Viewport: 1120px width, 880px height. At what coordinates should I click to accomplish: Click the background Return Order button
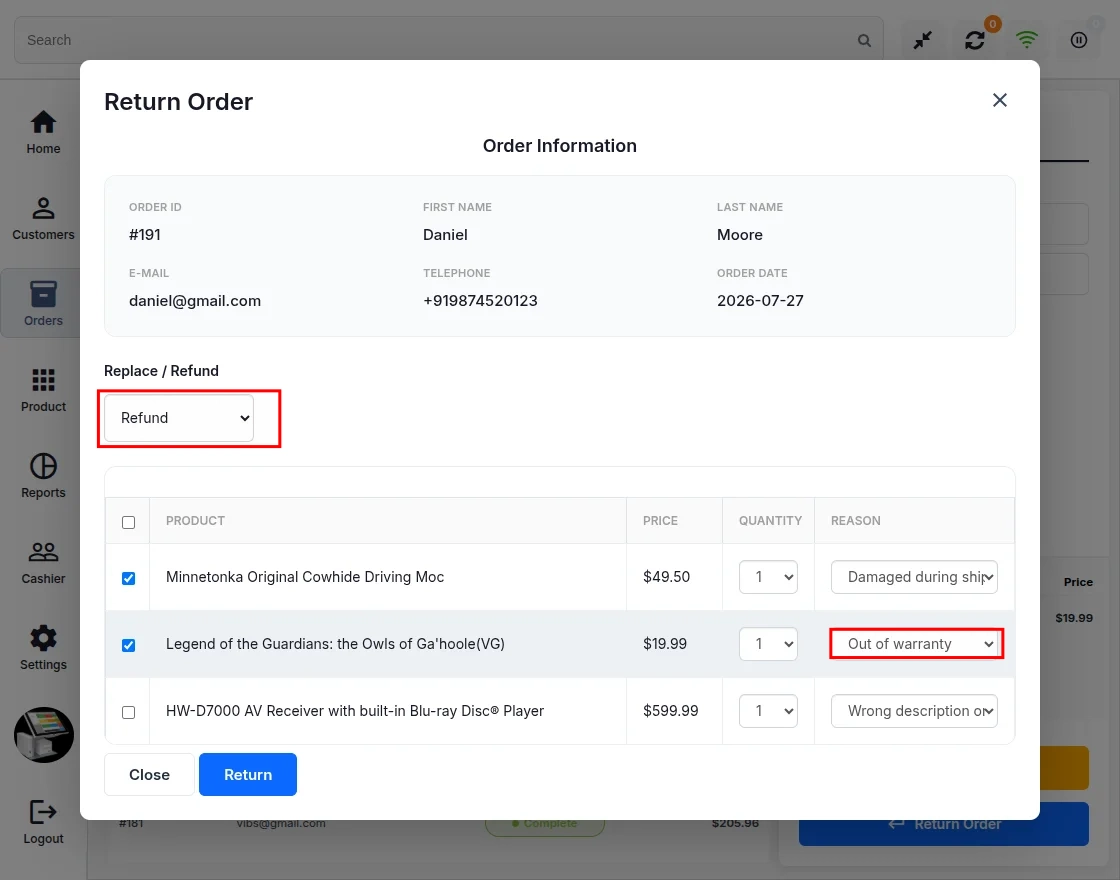coord(944,824)
